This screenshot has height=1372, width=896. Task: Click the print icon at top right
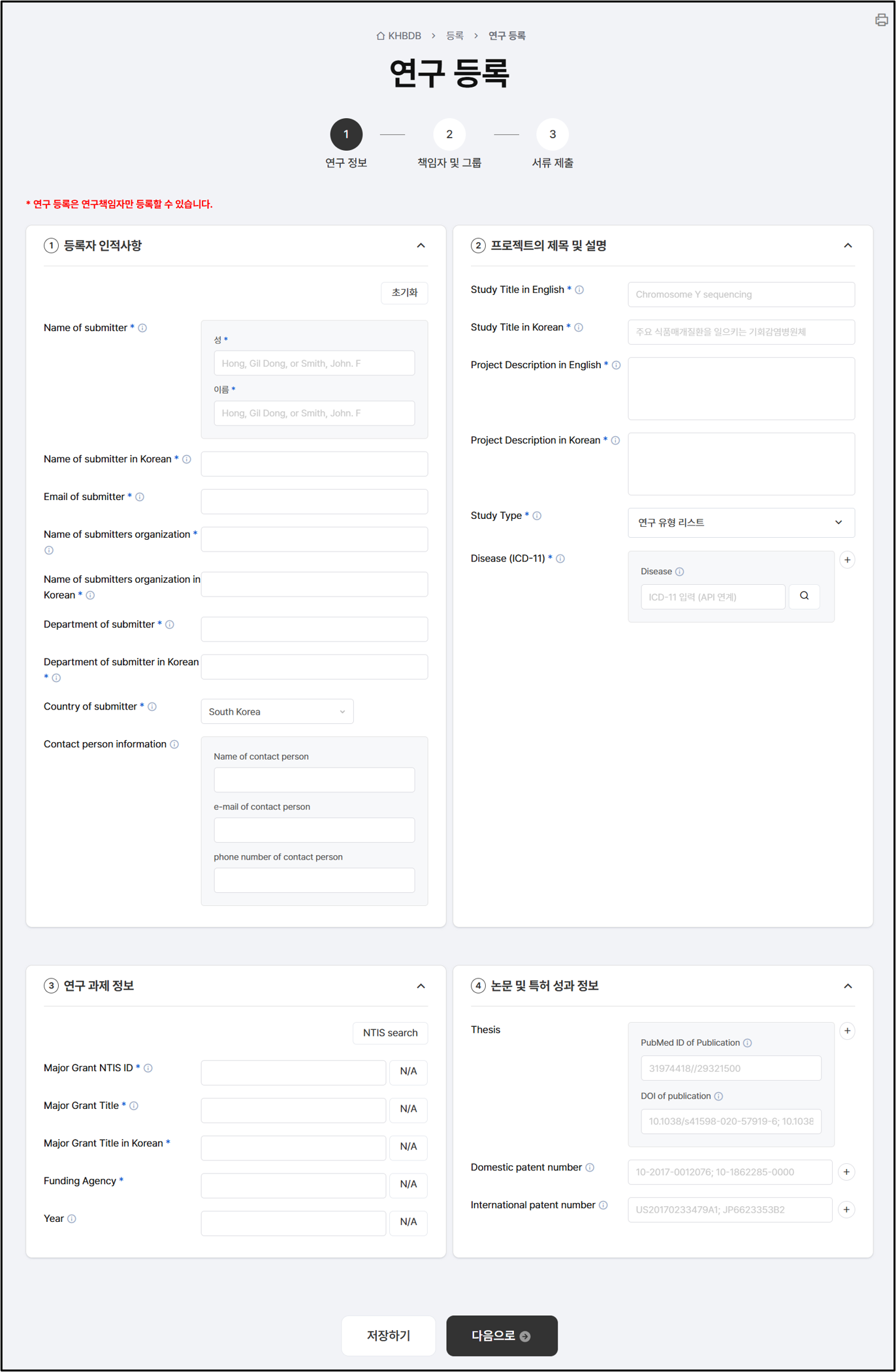tap(881, 20)
